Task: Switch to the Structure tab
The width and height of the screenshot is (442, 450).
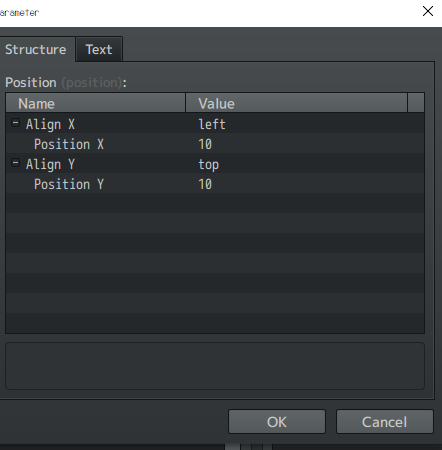Action: coord(36,49)
